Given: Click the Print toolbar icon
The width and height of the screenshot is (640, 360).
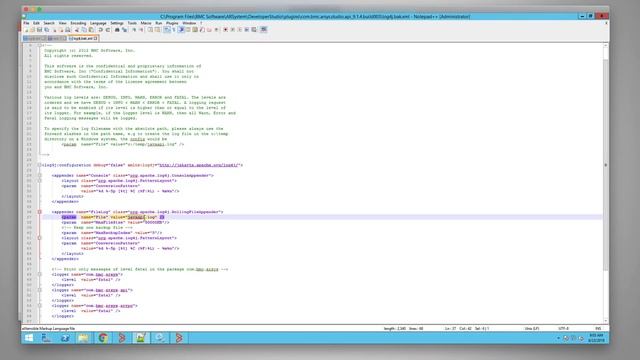Looking at the screenshot, I should click(68, 30).
